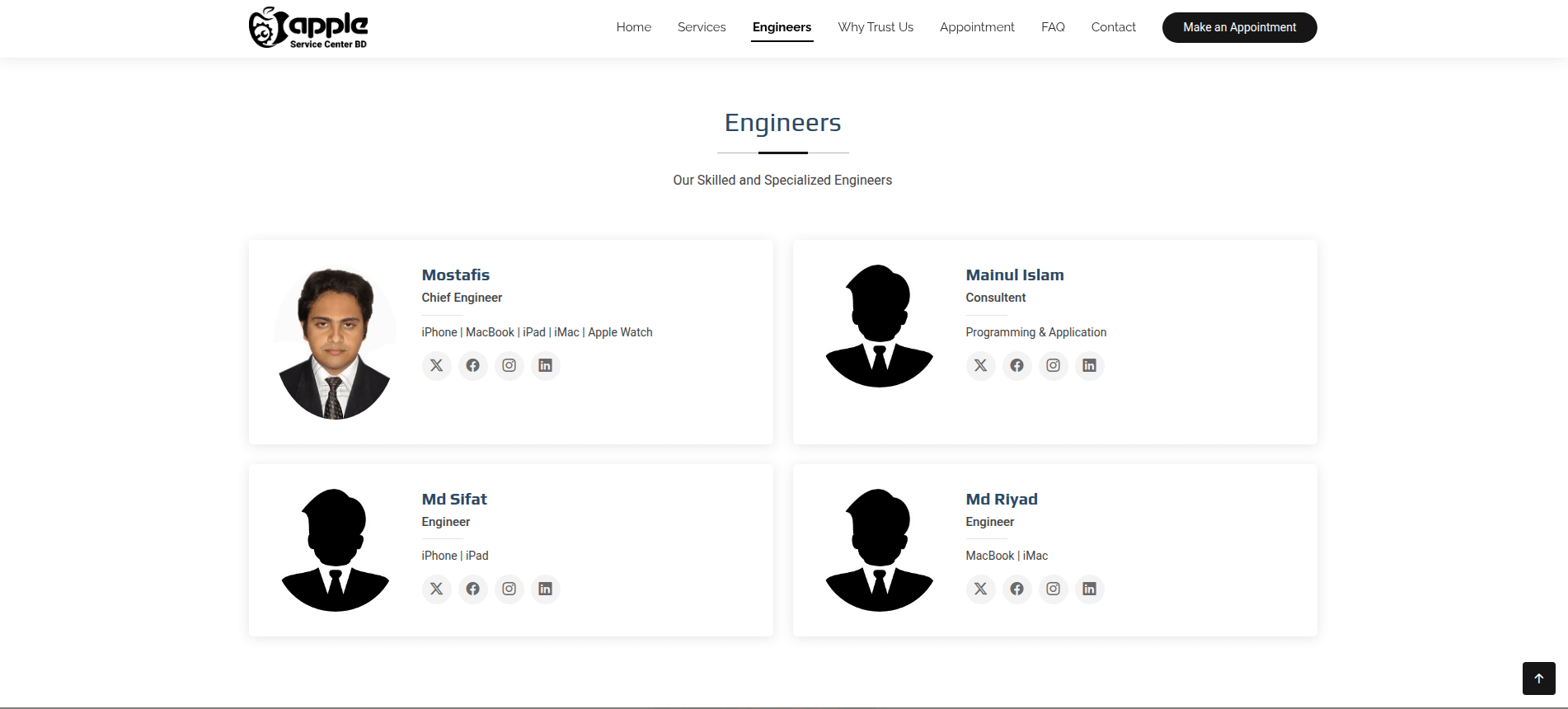
Task: Open the Services menu item
Action: point(702,27)
